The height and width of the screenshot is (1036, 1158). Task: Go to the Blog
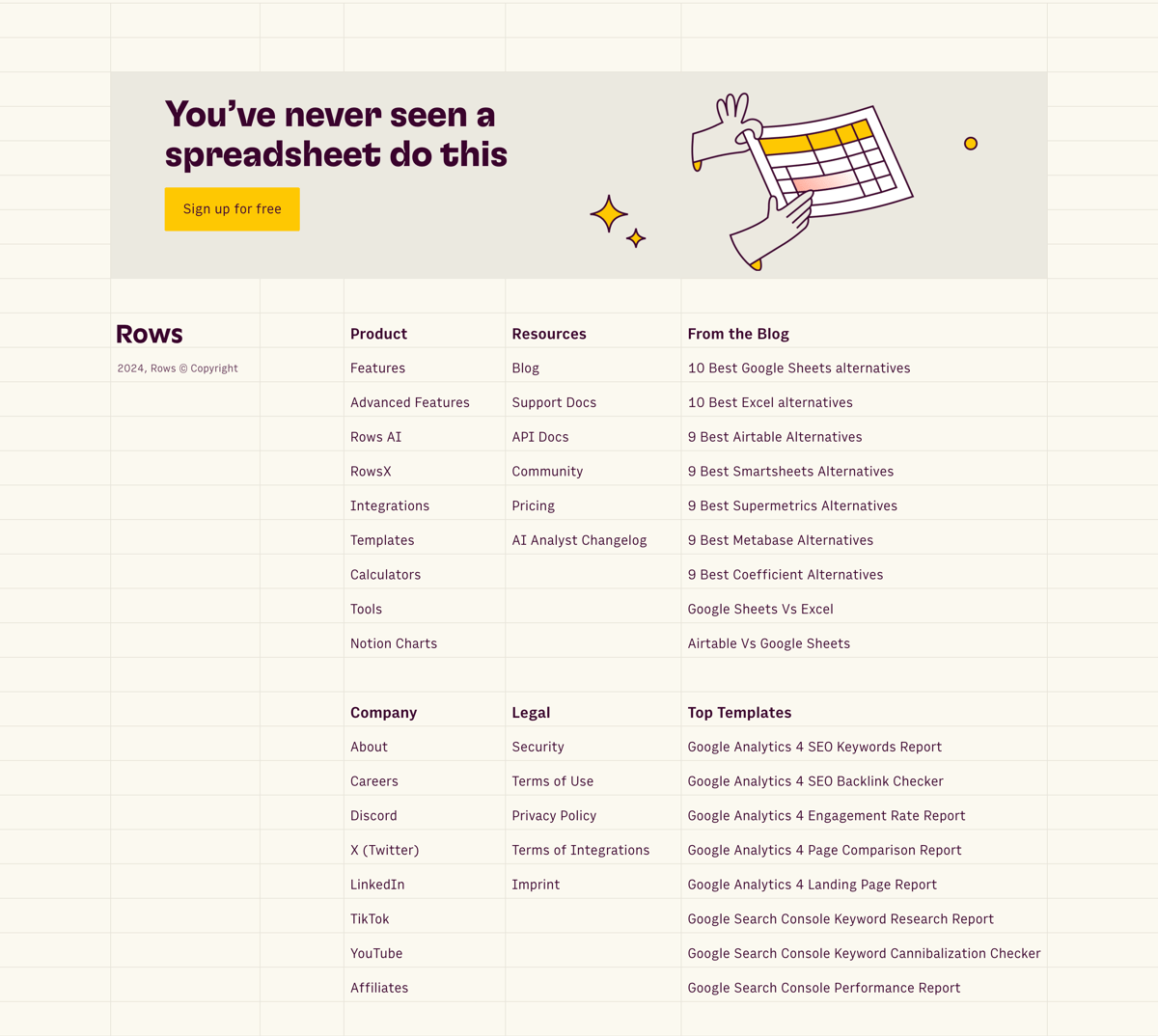[525, 368]
